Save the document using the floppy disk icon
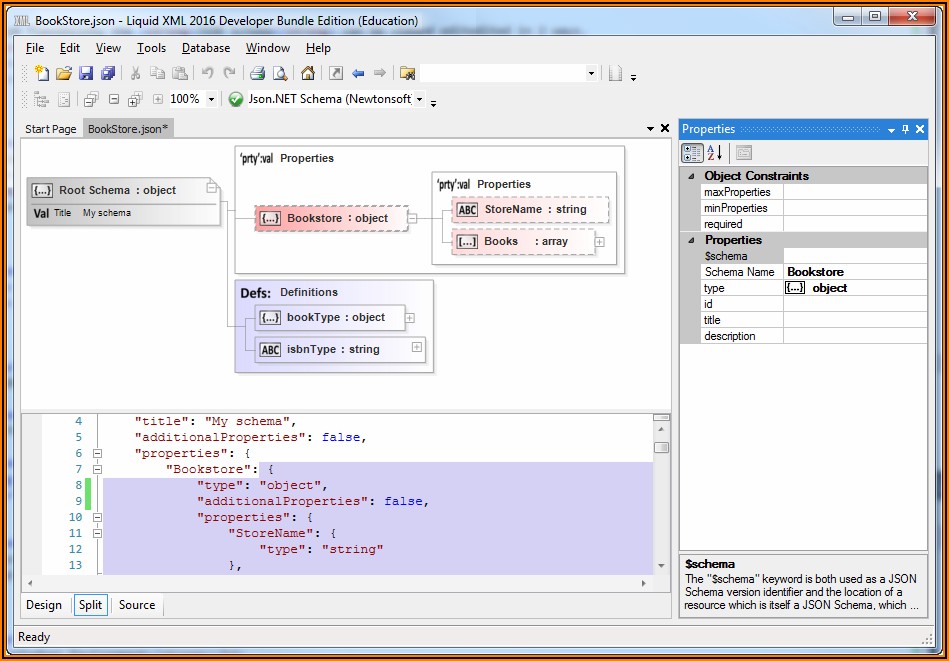The image size is (949, 661). 85,73
